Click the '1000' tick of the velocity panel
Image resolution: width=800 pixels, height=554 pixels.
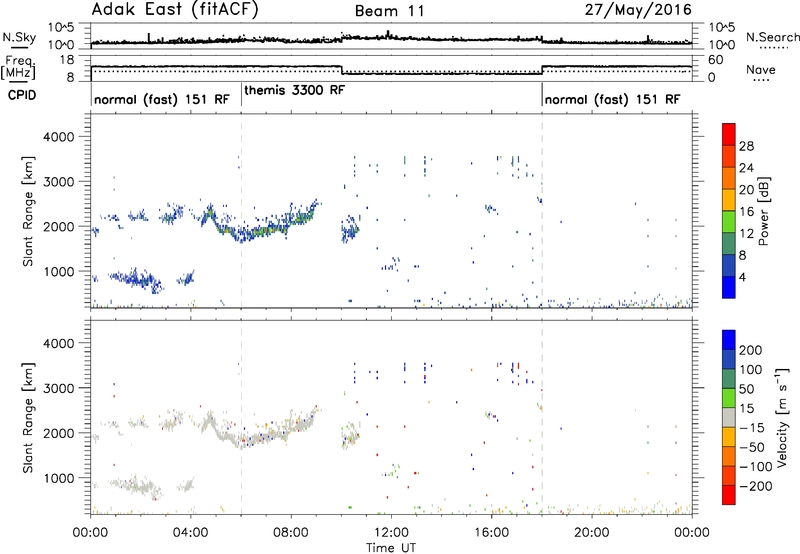(58, 478)
